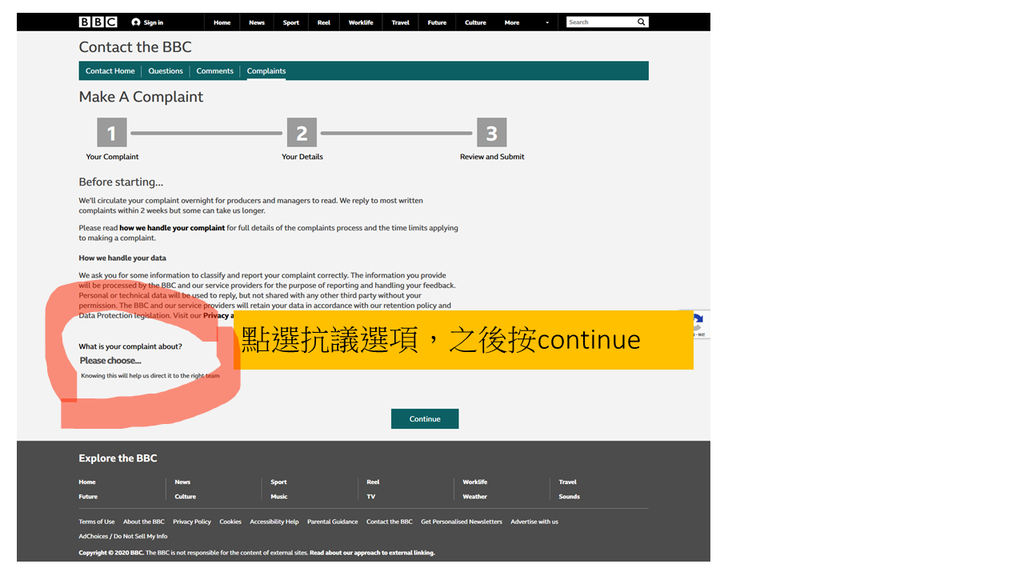Image resolution: width=1024 pixels, height=576 pixels.
Task: Open News in the top navigation
Action: (257, 22)
